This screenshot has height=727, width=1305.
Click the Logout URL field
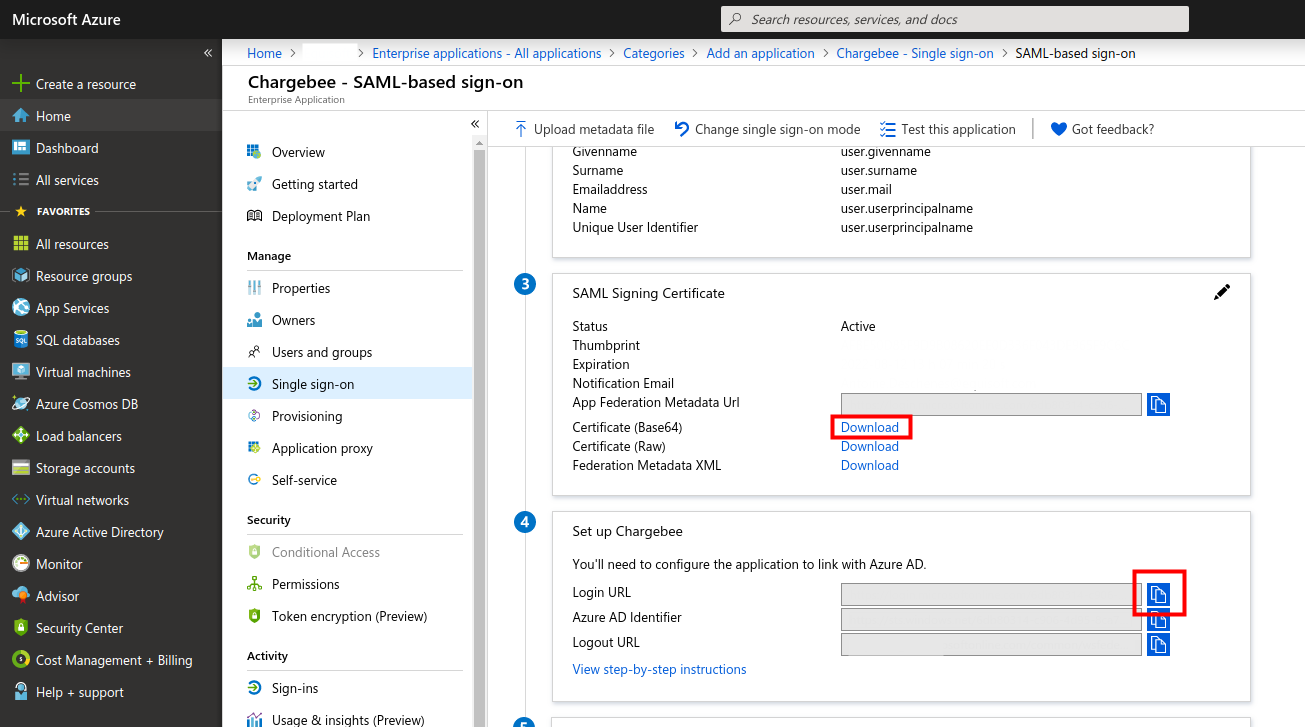(x=991, y=644)
